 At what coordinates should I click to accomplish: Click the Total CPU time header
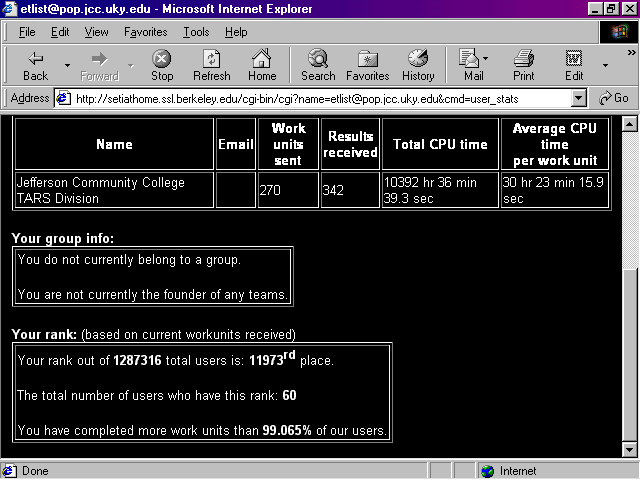click(440, 144)
